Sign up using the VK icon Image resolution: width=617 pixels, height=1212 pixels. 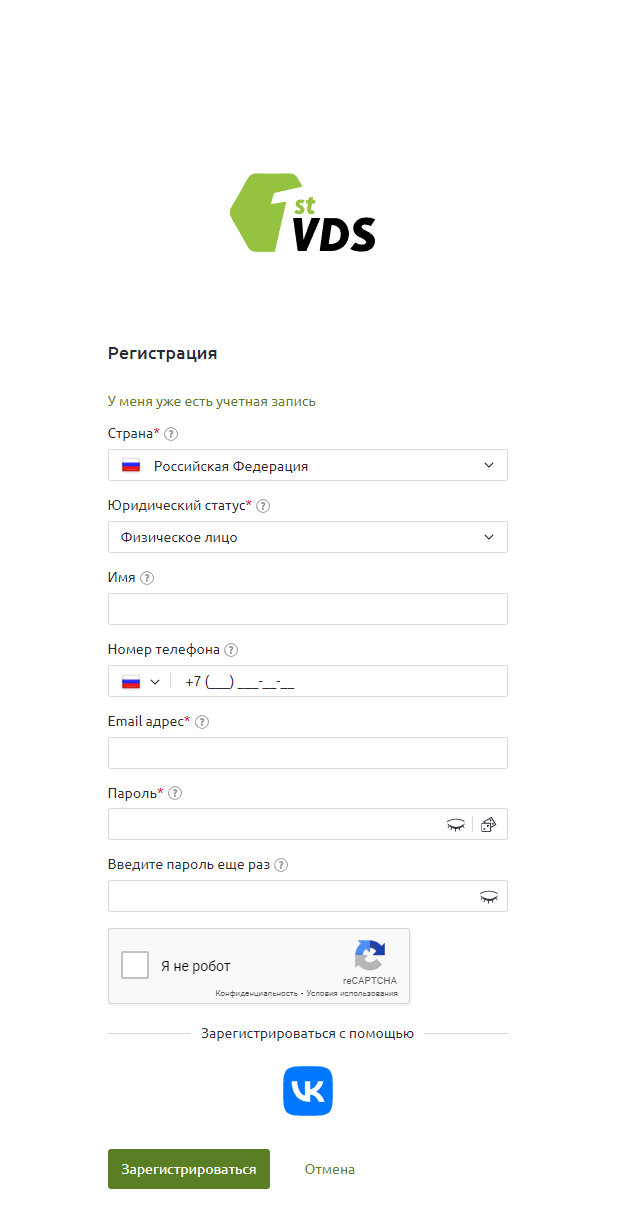pyautogui.click(x=308, y=1091)
